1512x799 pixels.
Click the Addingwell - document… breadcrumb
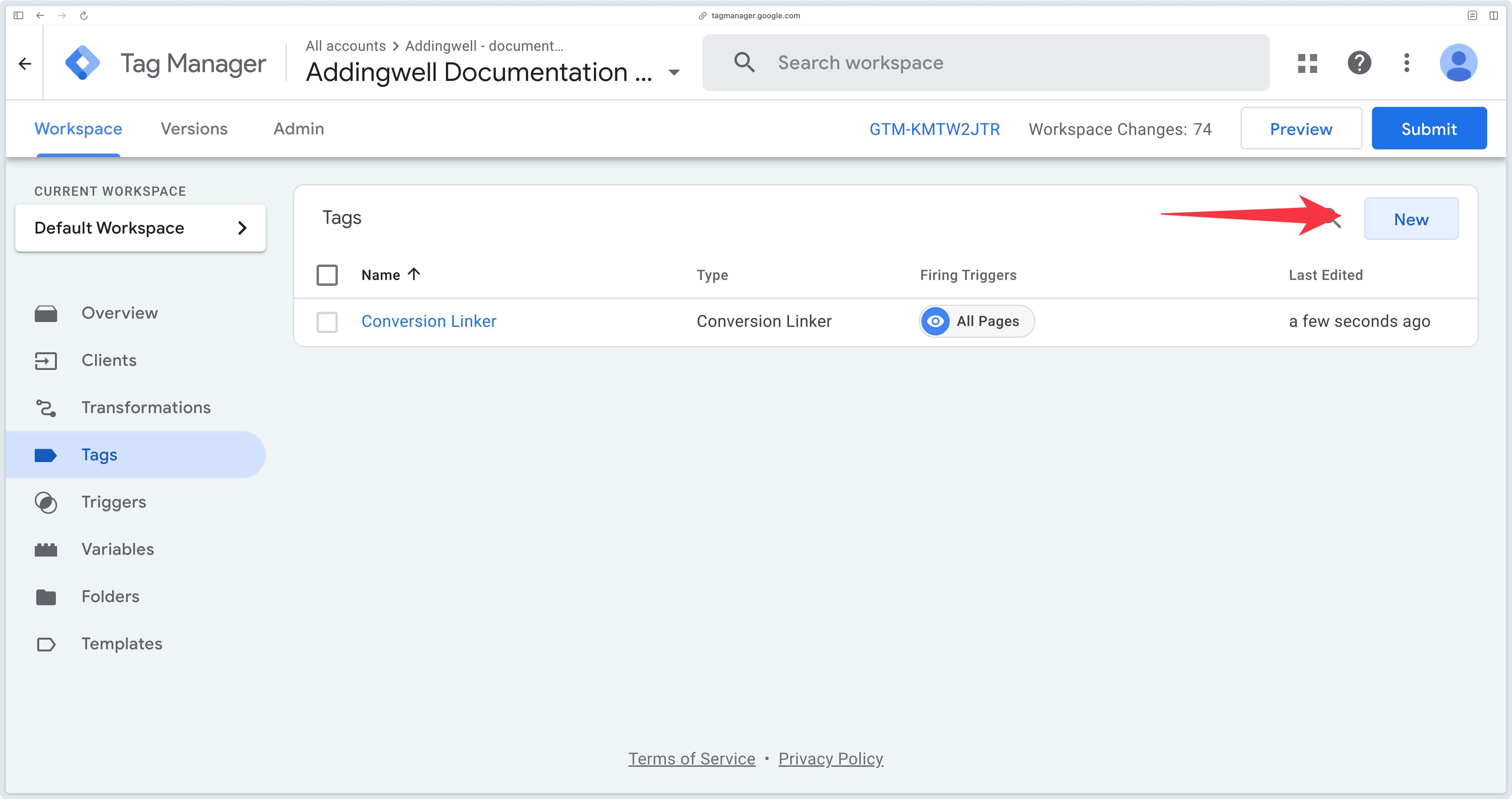[484, 46]
